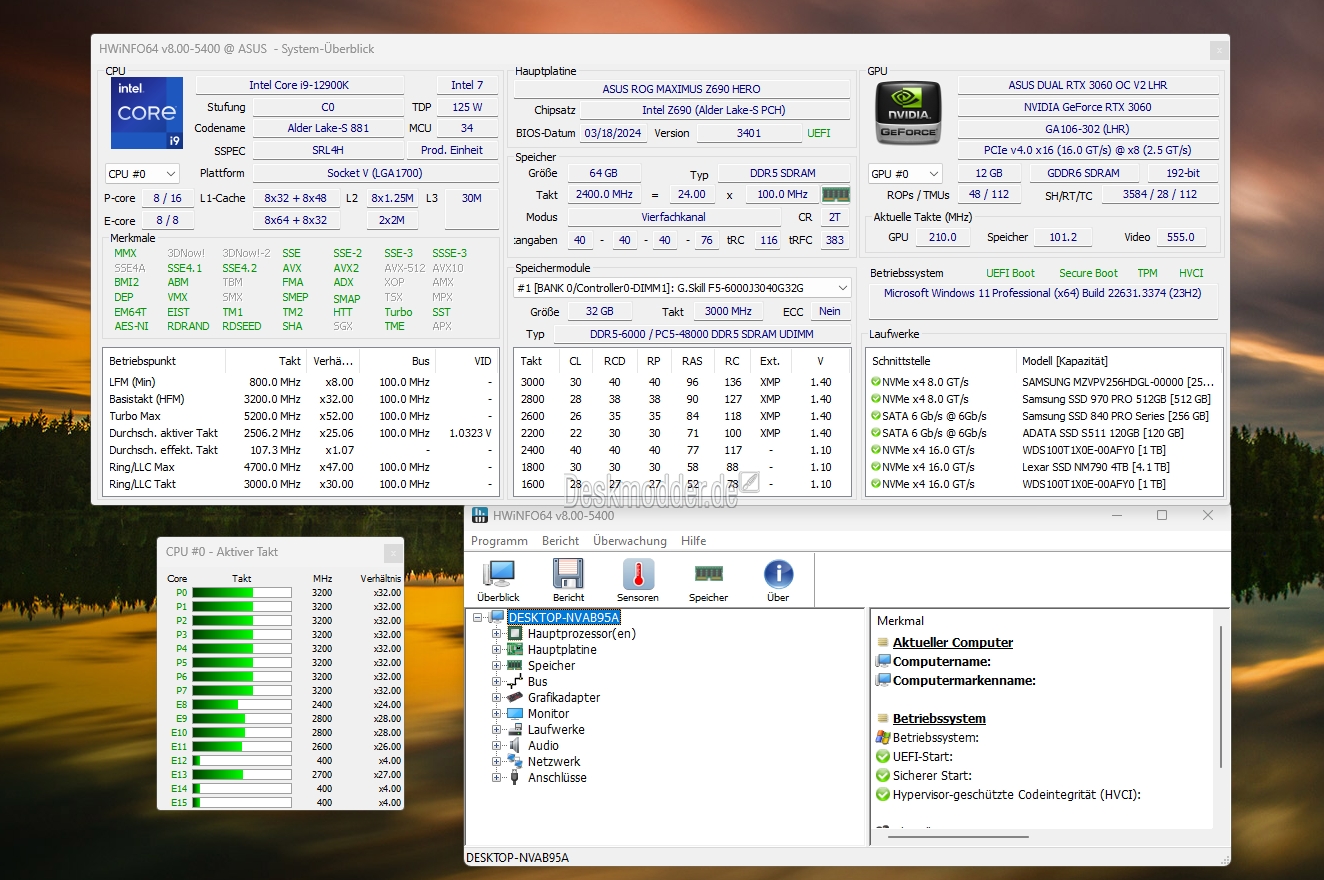1324x880 pixels.
Task: Click the ASUS ROG MAXIMUS Z690 HERO field
Action: coord(682,90)
